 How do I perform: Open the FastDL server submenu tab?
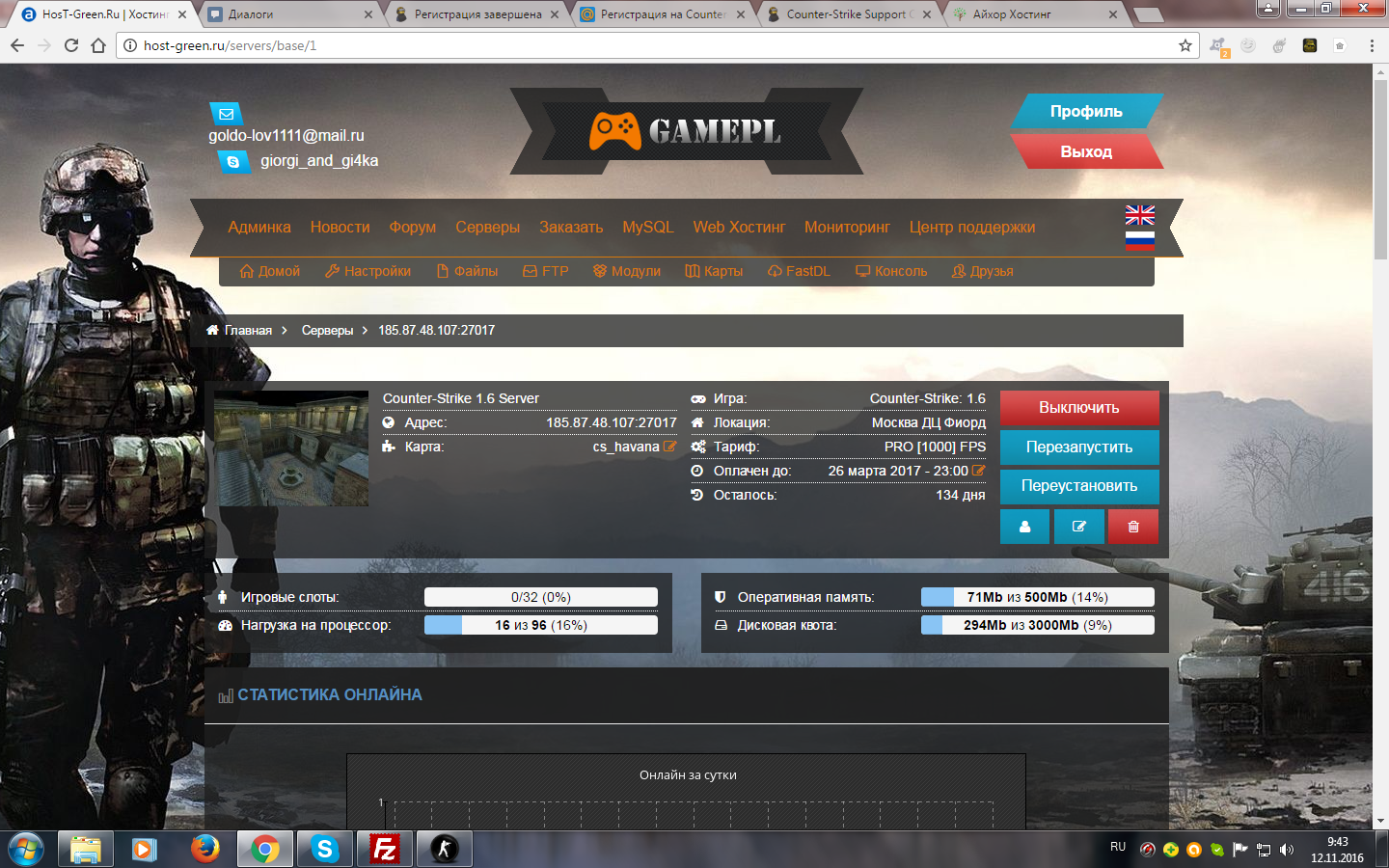[x=799, y=271]
